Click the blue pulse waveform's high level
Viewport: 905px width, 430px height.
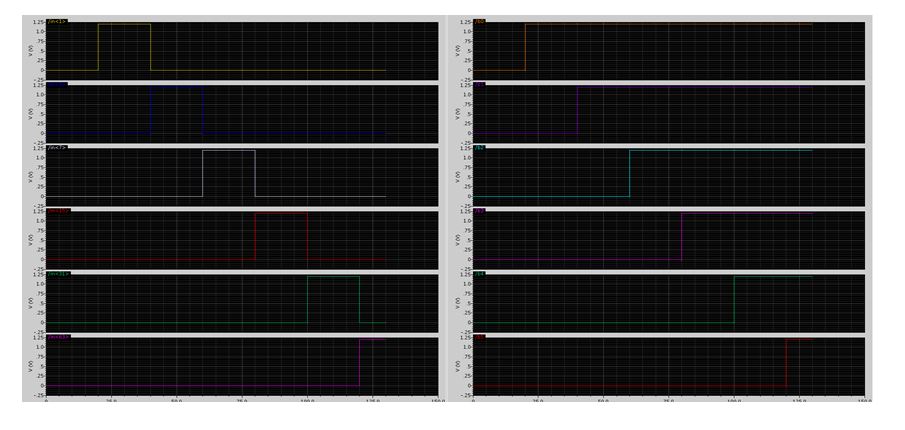click(x=177, y=87)
